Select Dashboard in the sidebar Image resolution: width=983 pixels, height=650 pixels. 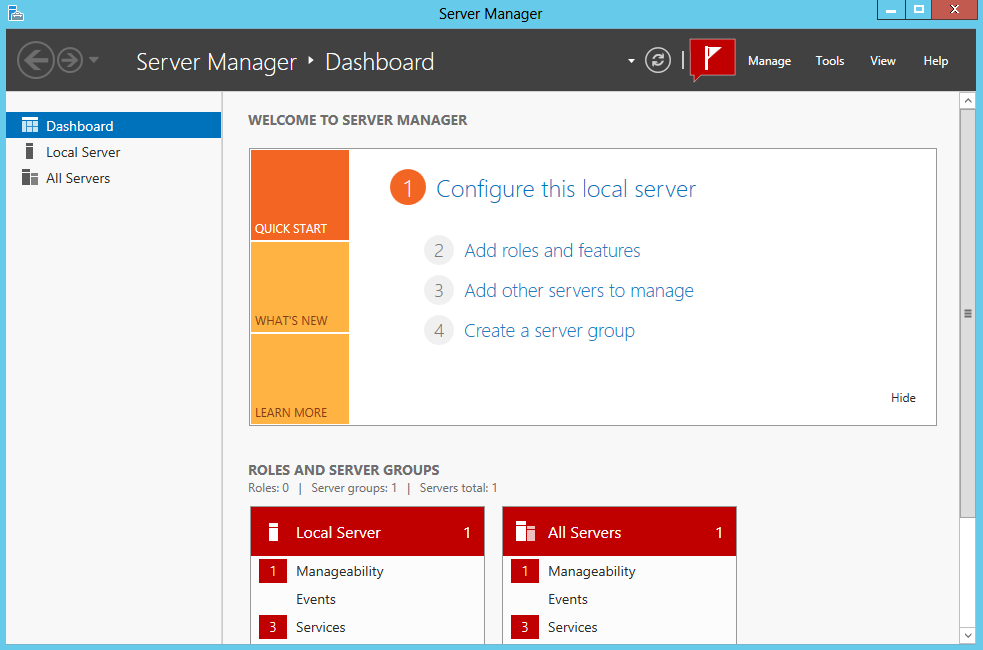(x=113, y=125)
